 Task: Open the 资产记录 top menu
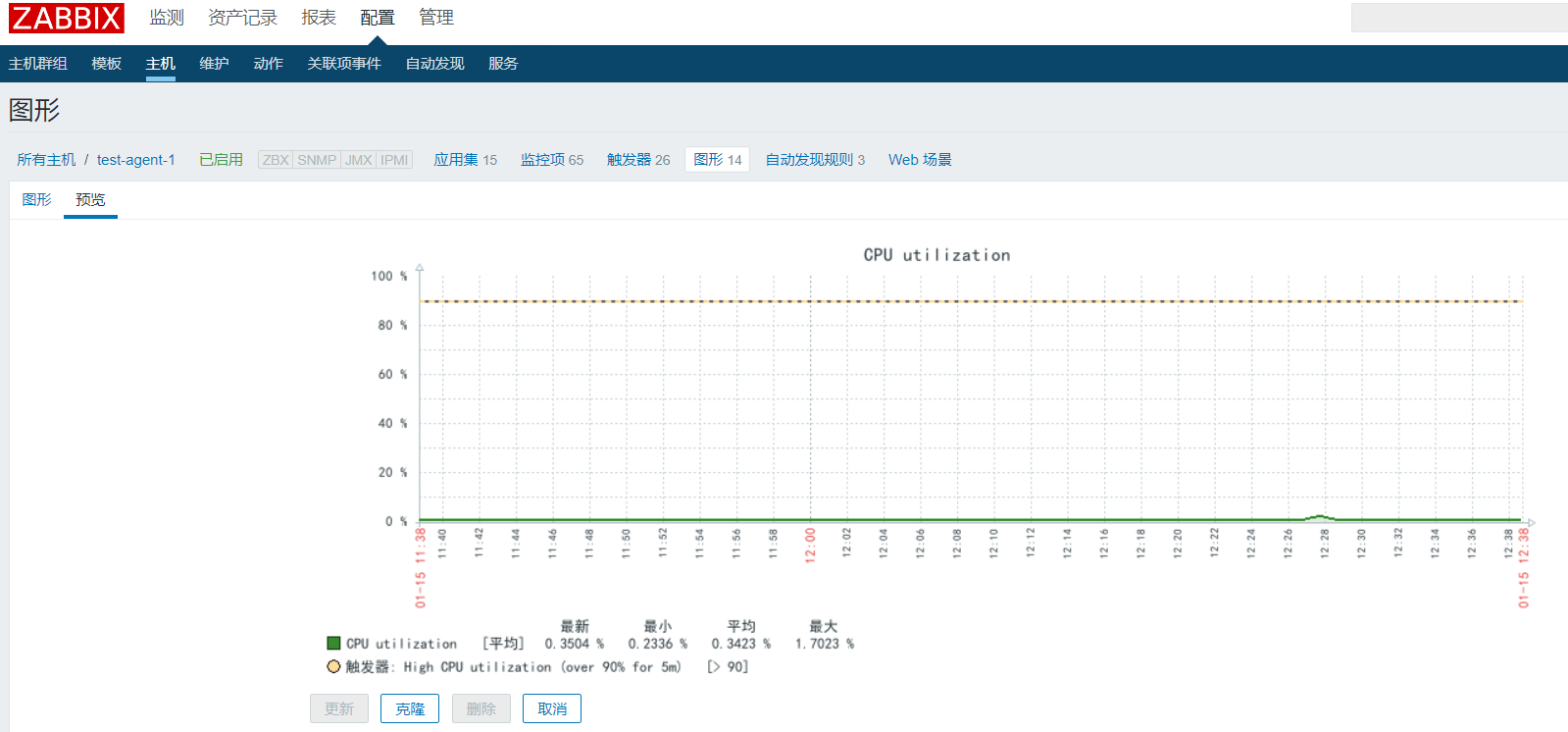[242, 18]
